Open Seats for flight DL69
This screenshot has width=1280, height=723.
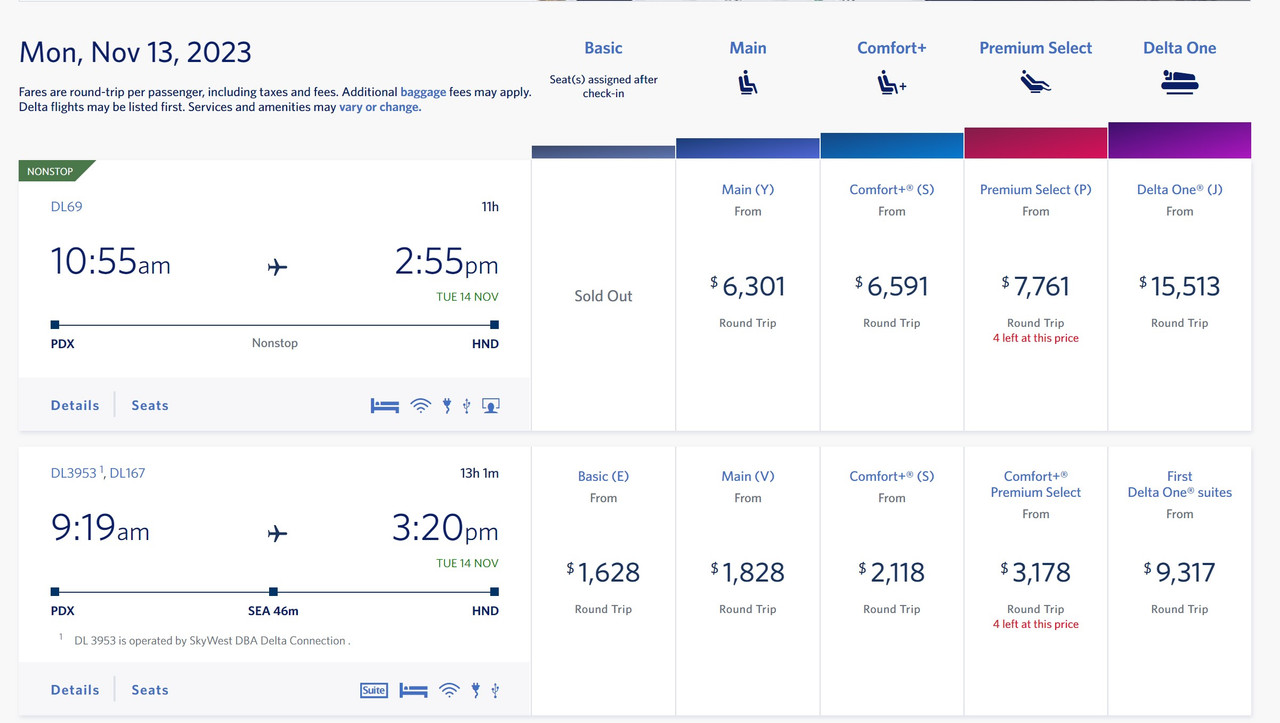[x=150, y=405]
